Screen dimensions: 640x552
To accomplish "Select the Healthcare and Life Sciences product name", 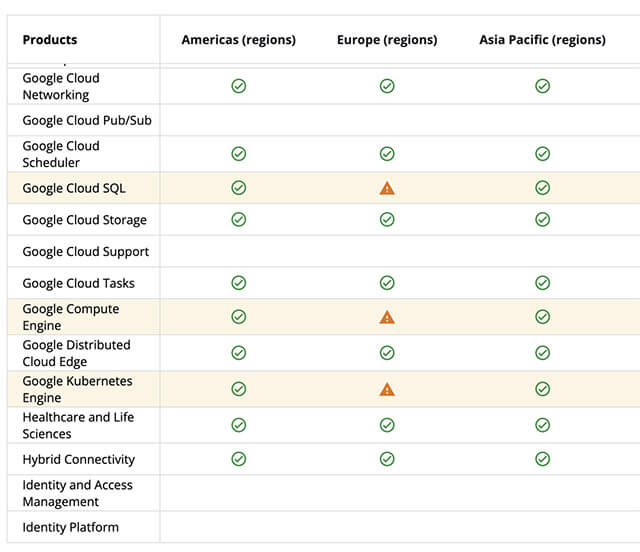I will [x=78, y=425].
